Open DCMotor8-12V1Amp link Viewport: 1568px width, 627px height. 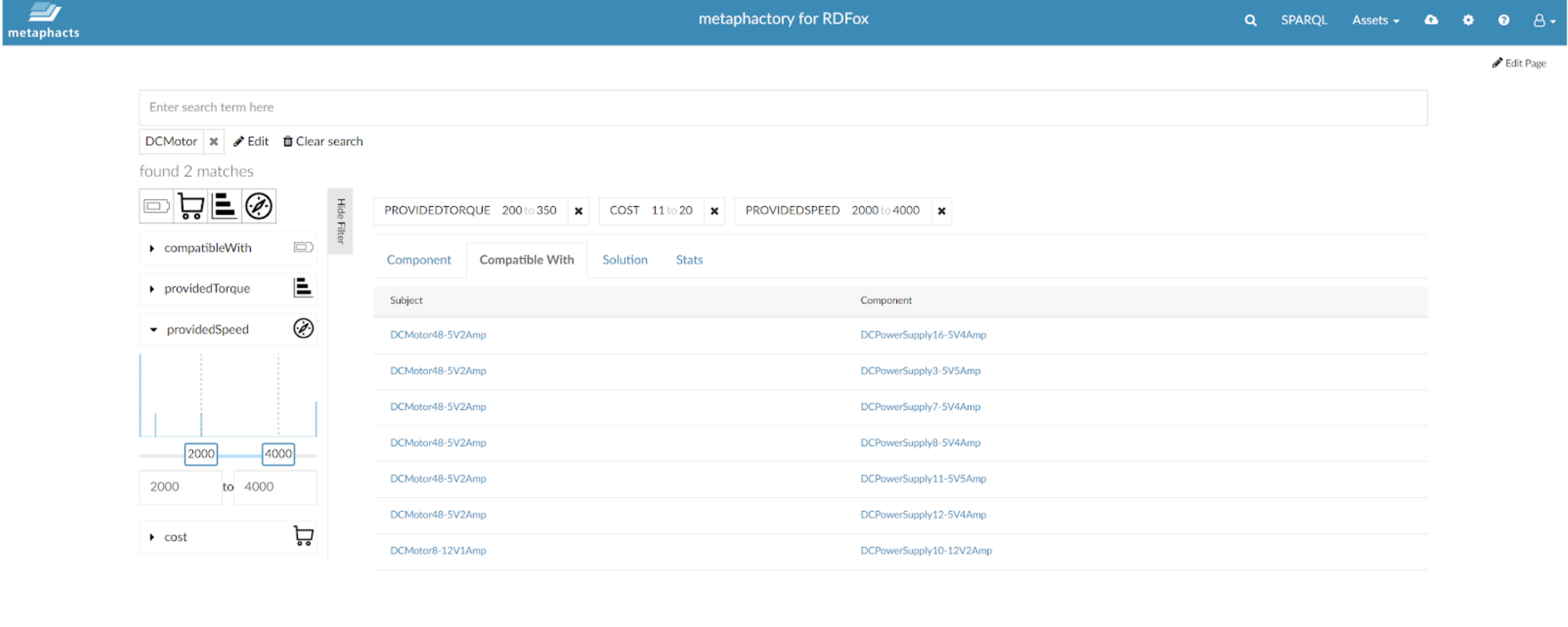(438, 552)
